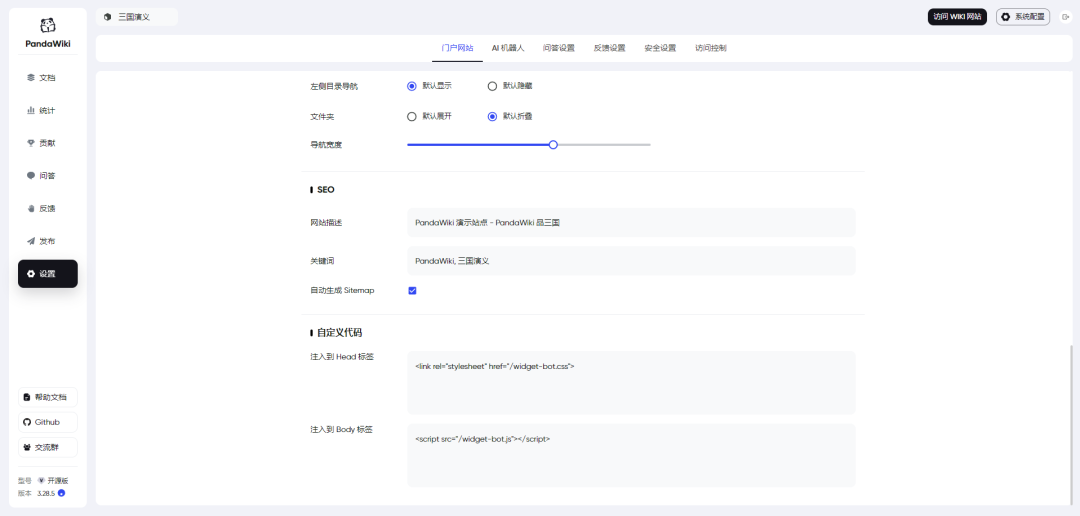Select 默认隐藏 for 左侧目录导航
The image size is (1080, 516).
tap(492, 86)
